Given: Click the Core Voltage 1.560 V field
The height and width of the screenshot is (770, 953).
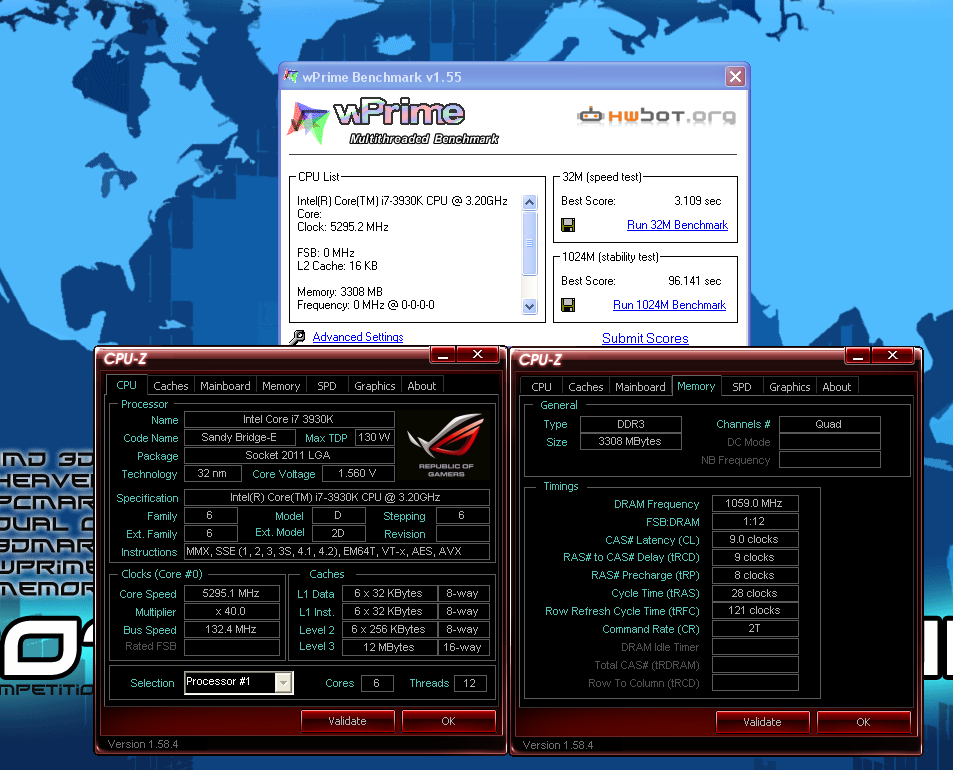Looking at the screenshot, I should tap(358, 473).
